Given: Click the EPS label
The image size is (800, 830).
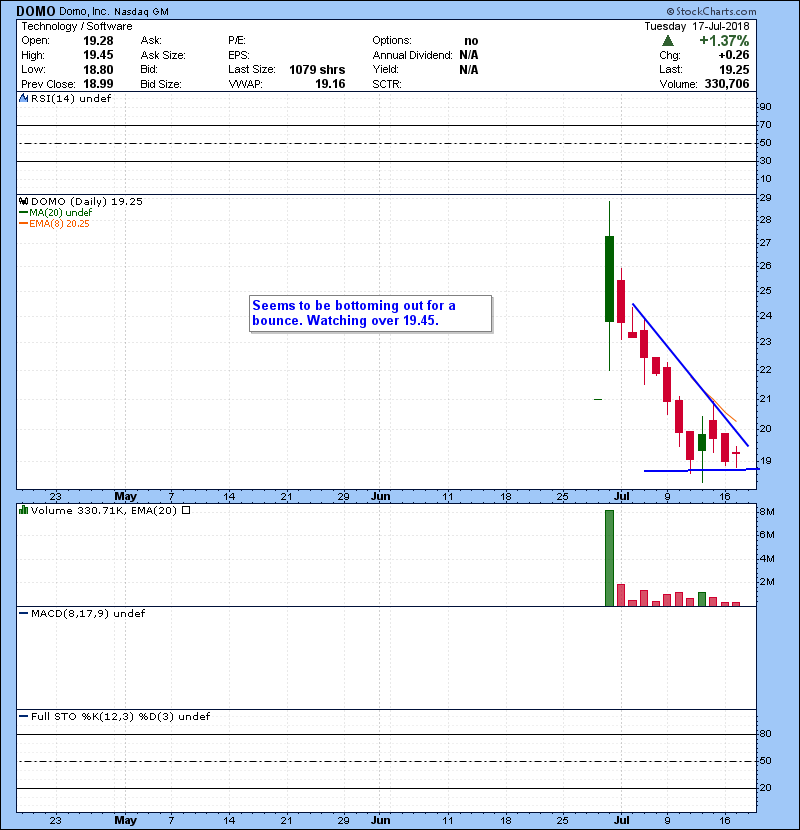Looking at the screenshot, I should (239, 55).
